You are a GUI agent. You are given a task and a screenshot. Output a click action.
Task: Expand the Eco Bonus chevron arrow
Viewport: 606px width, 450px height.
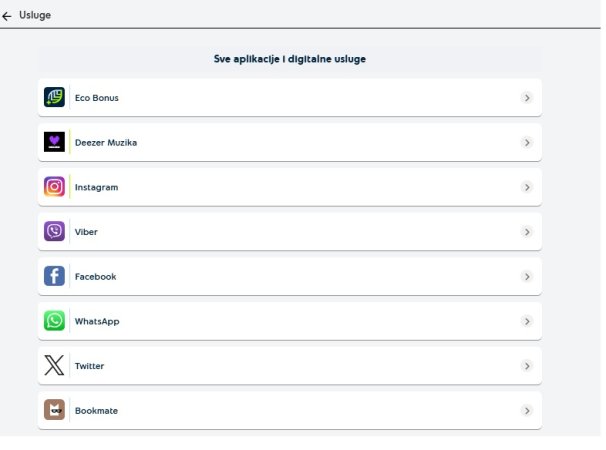click(x=526, y=97)
